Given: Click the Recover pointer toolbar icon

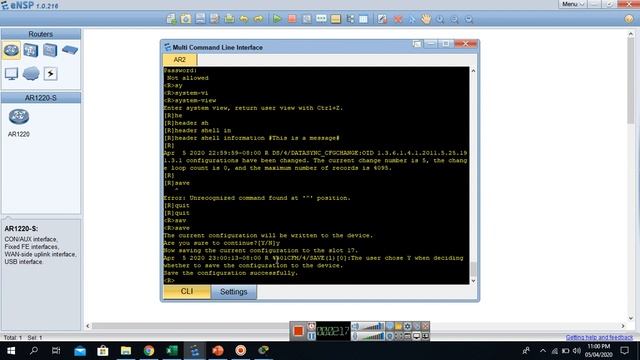Looking at the screenshot, I should tap(412, 19).
